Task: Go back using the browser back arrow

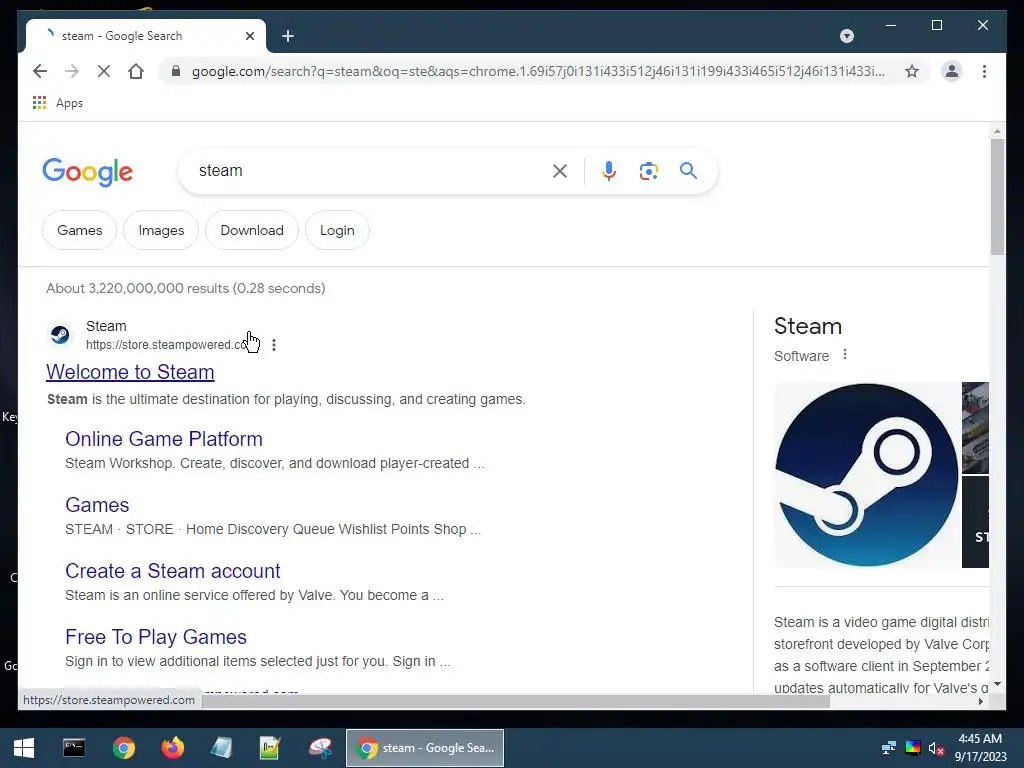Action: 40,71
